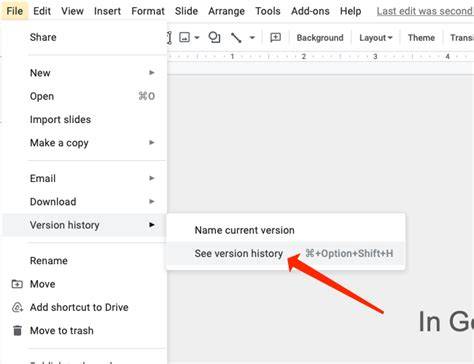Open the Layout dropdown
This screenshot has height=364, width=474.
coord(376,38)
